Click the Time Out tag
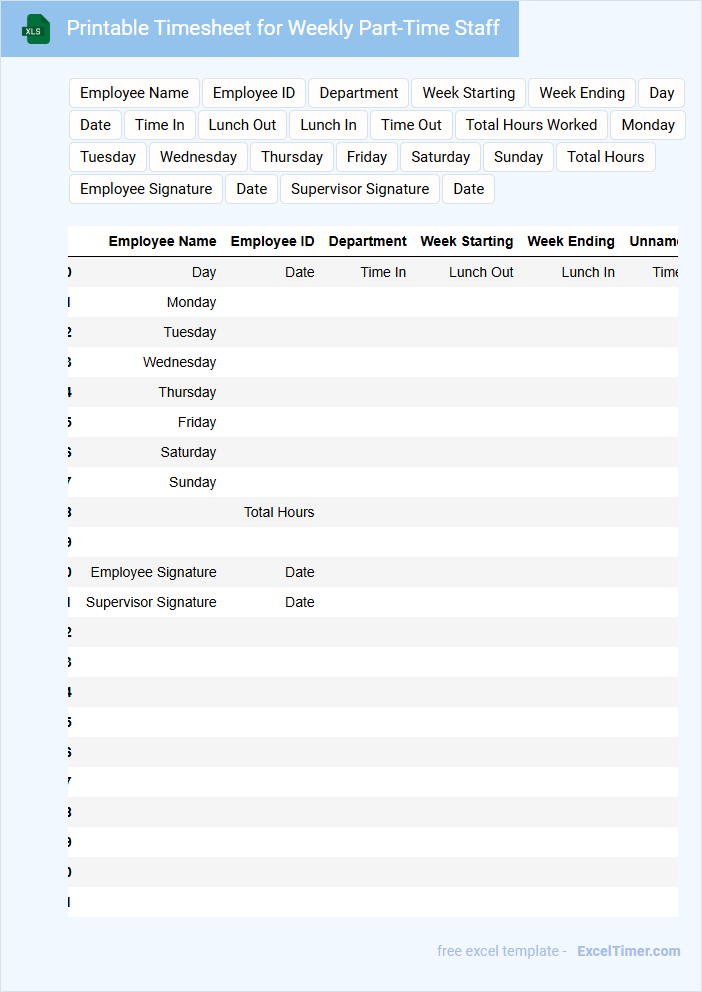This screenshot has width=702, height=992. pos(411,125)
